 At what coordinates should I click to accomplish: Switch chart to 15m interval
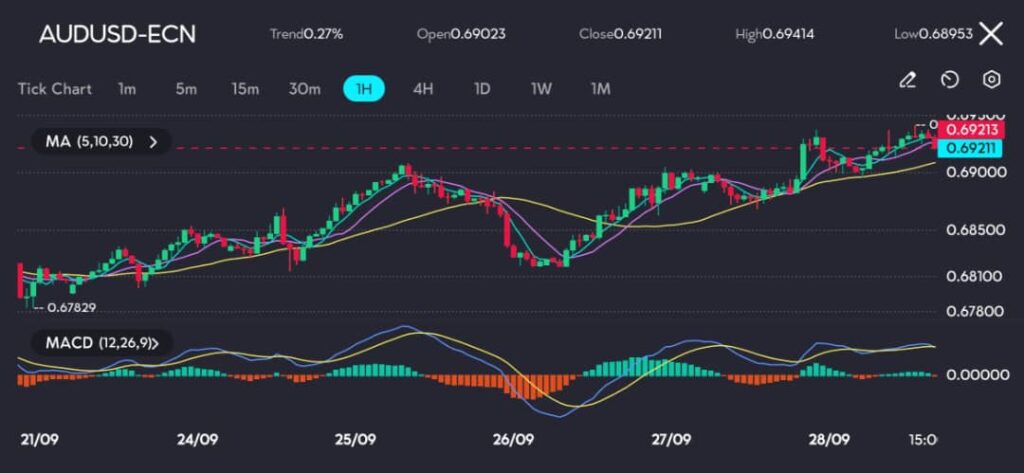pos(245,89)
